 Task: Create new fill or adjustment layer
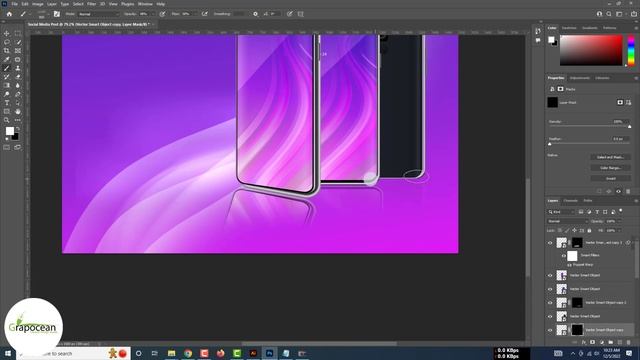point(602,342)
